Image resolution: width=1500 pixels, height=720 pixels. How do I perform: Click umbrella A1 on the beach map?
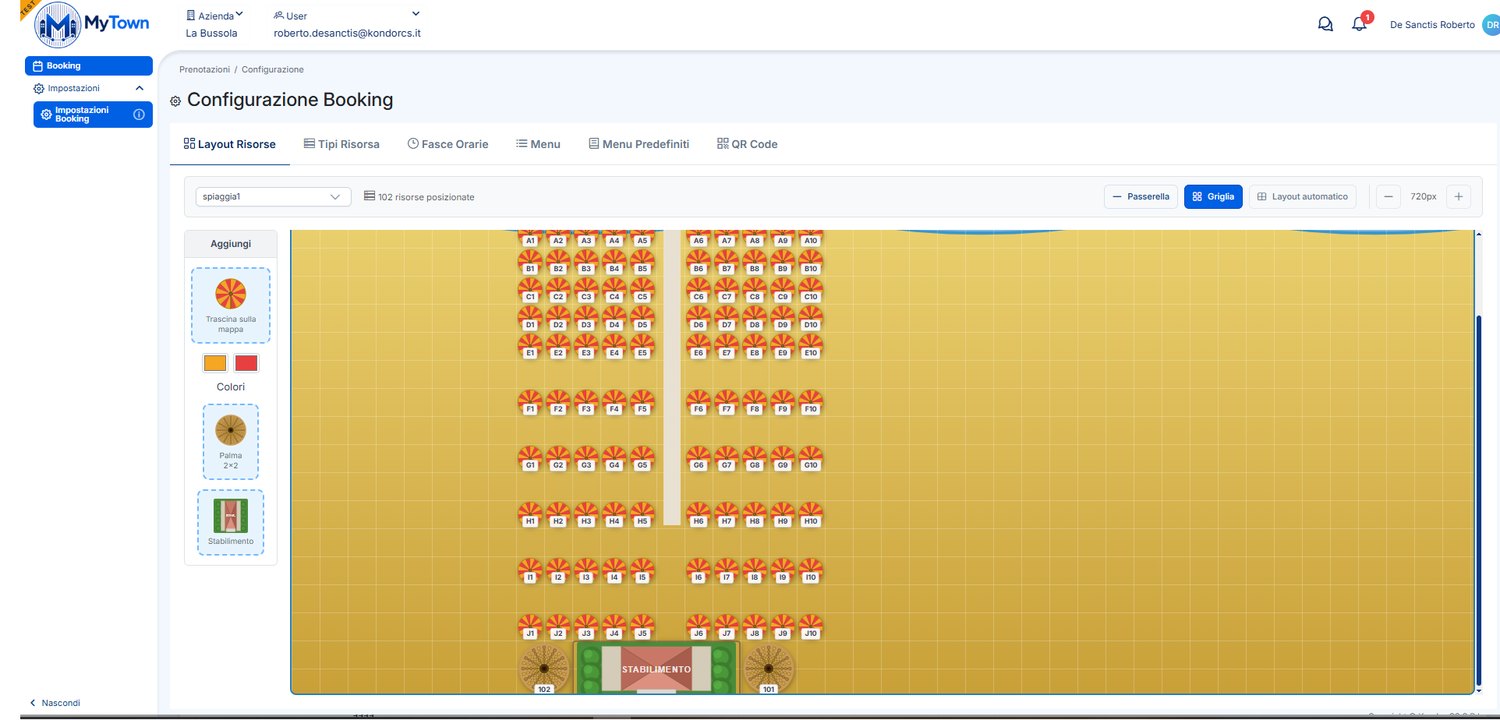point(530,238)
